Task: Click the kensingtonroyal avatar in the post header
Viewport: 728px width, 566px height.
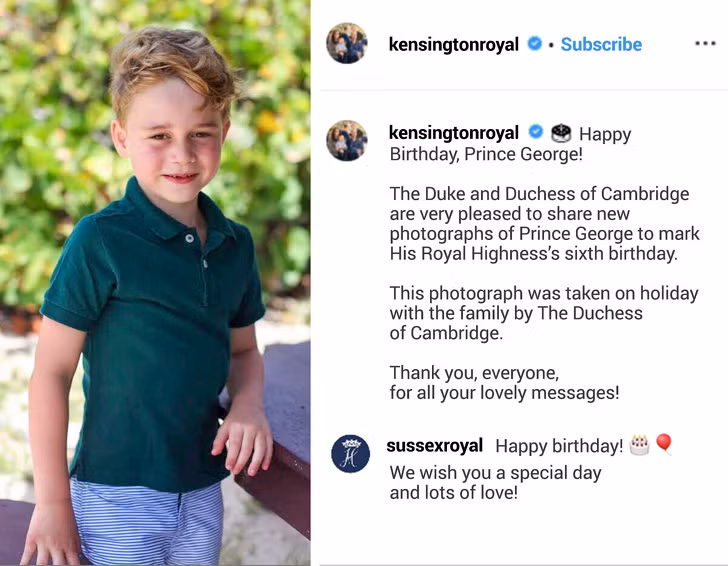Action: [x=347, y=44]
